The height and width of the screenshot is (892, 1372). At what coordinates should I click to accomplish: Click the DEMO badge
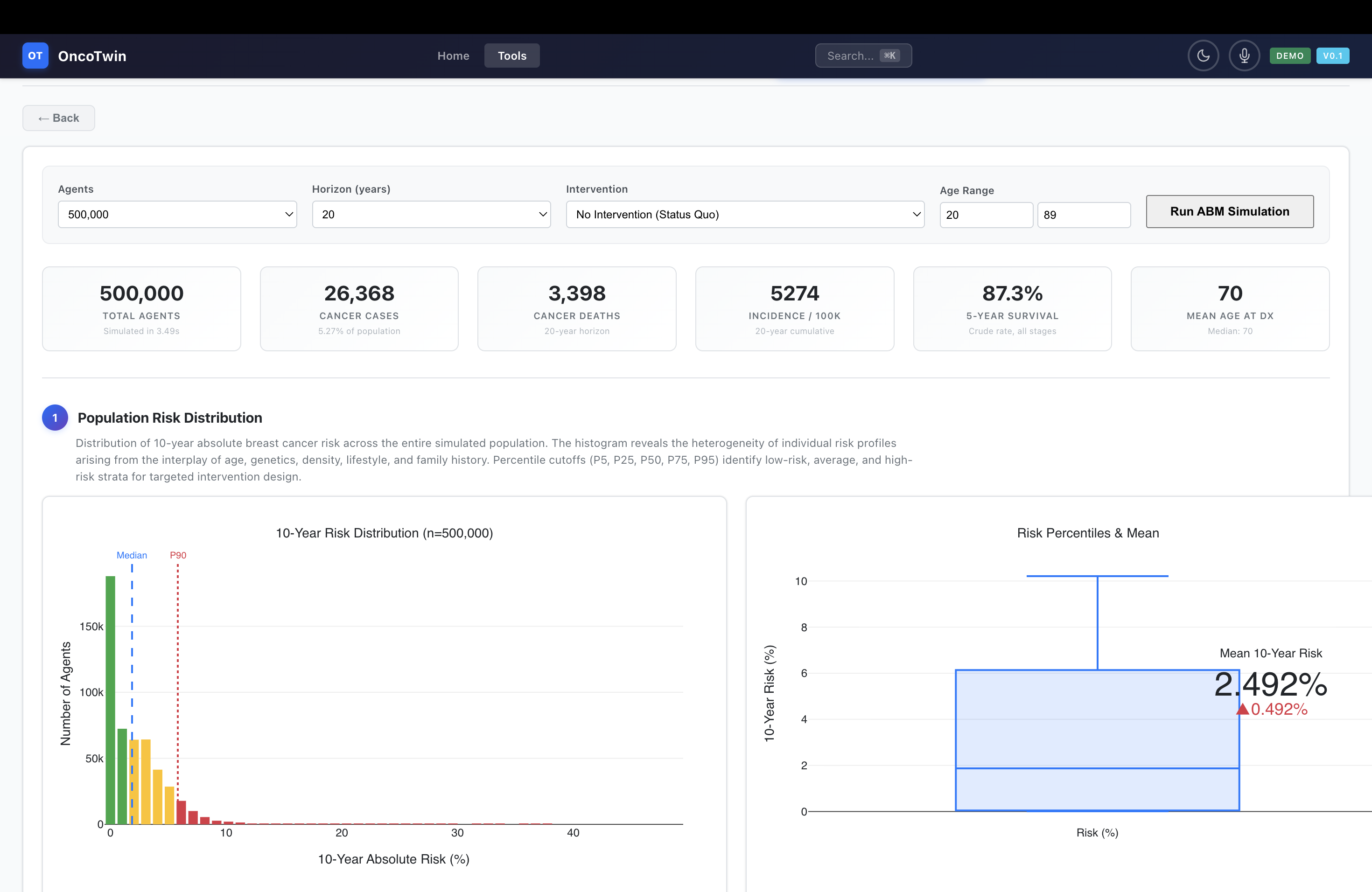pyautogui.click(x=1289, y=56)
